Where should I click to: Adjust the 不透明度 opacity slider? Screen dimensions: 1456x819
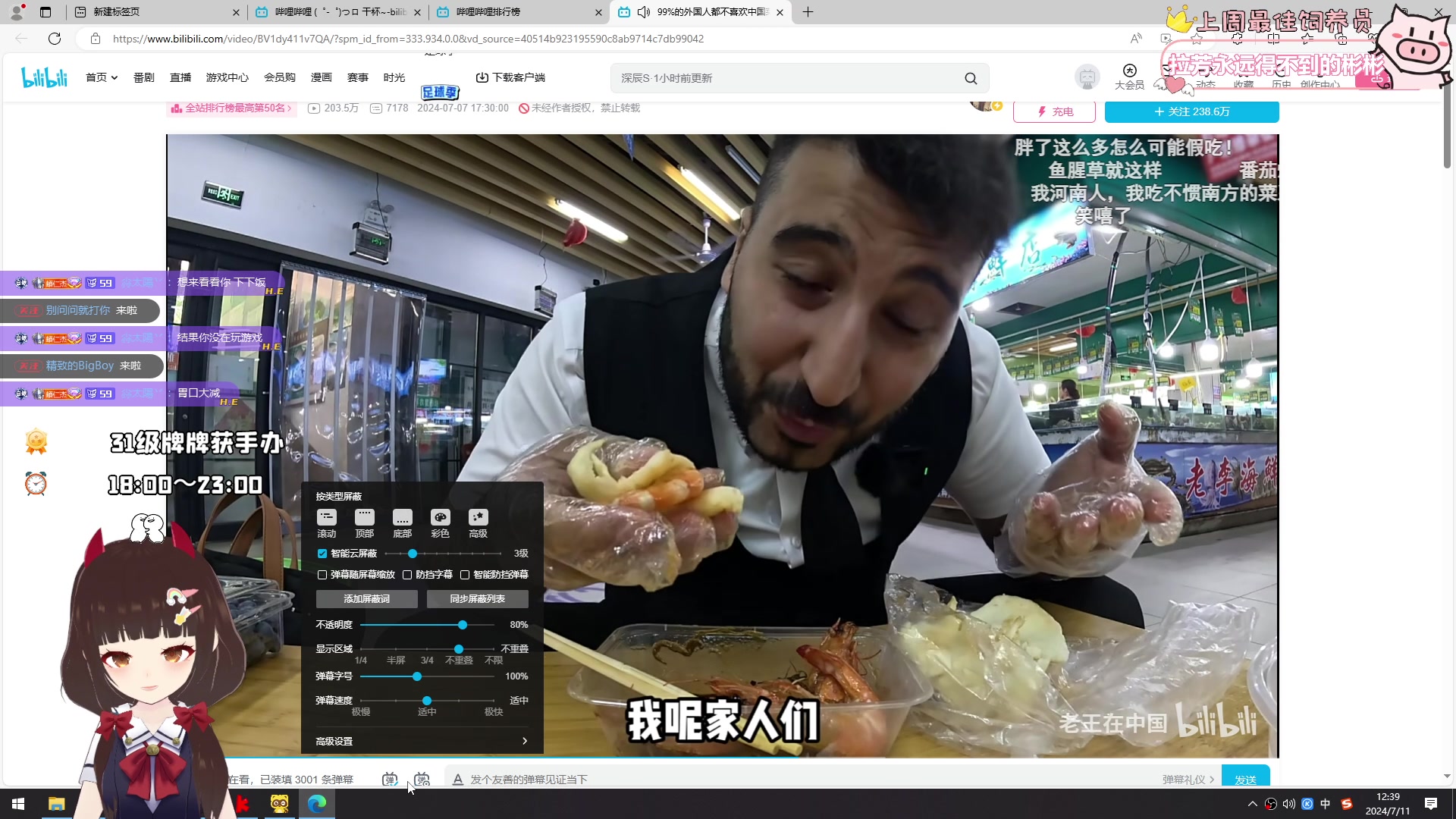tap(463, 625)
